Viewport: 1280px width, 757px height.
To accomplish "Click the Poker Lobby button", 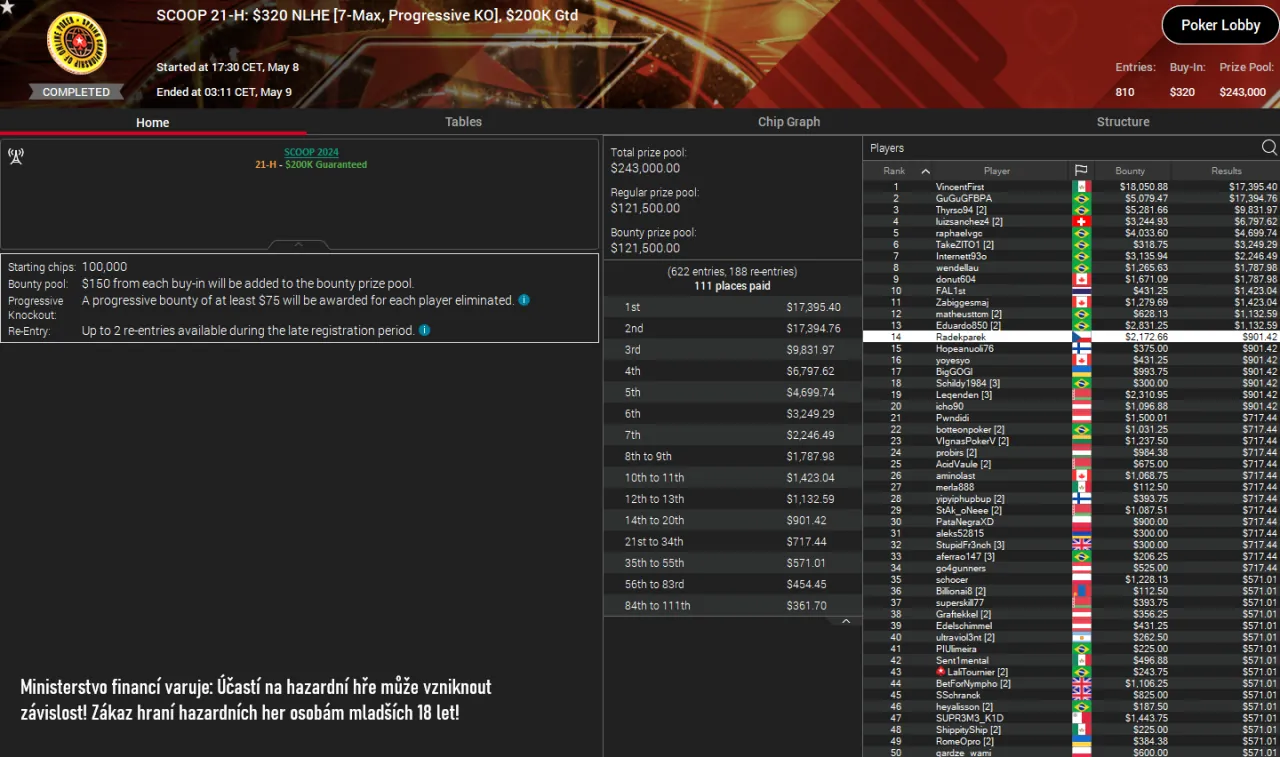I will [x=1219, y=25].
